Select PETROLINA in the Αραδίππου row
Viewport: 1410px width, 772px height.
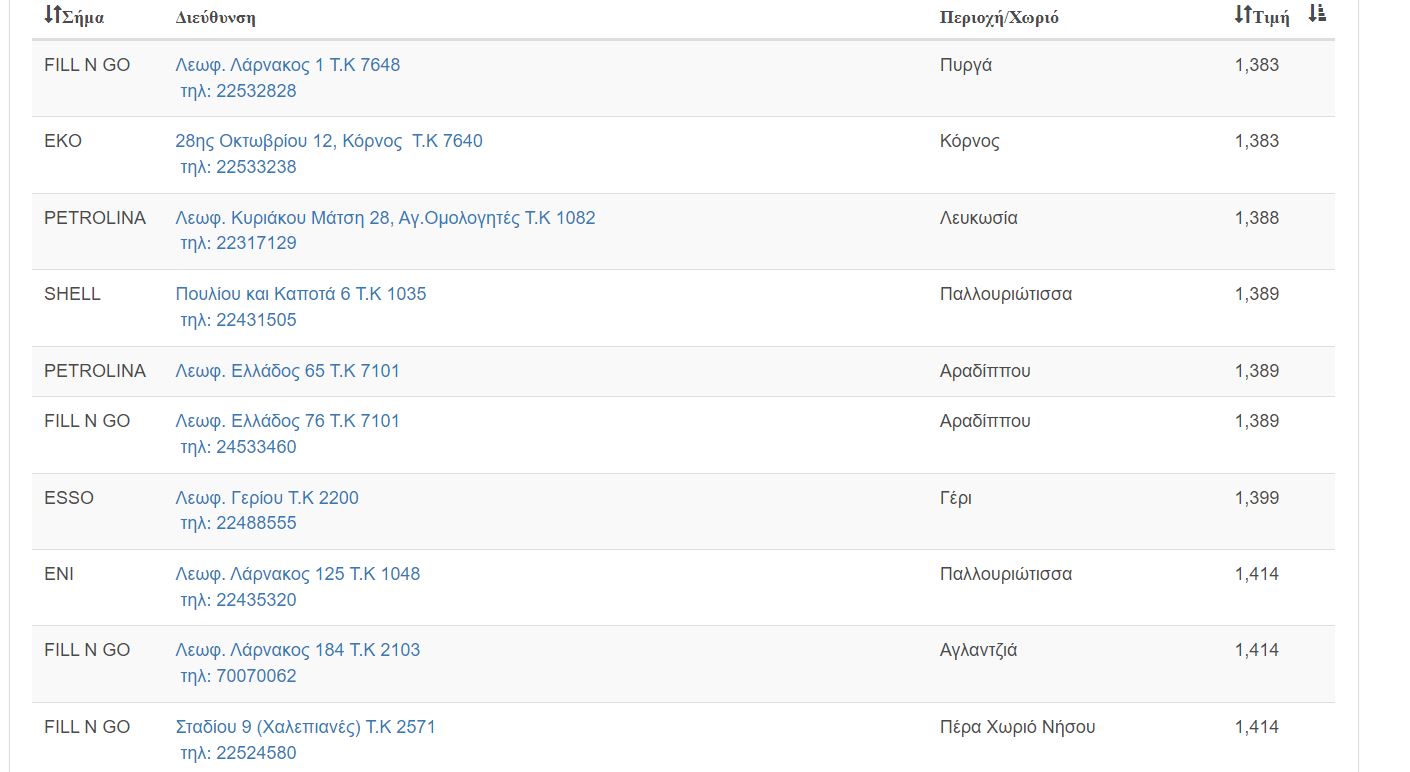95,371
